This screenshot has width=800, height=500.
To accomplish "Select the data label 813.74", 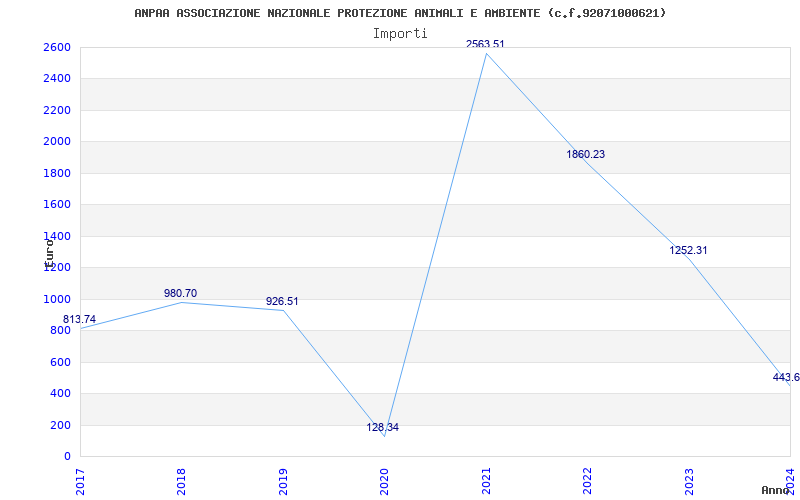I will (79, 319).
